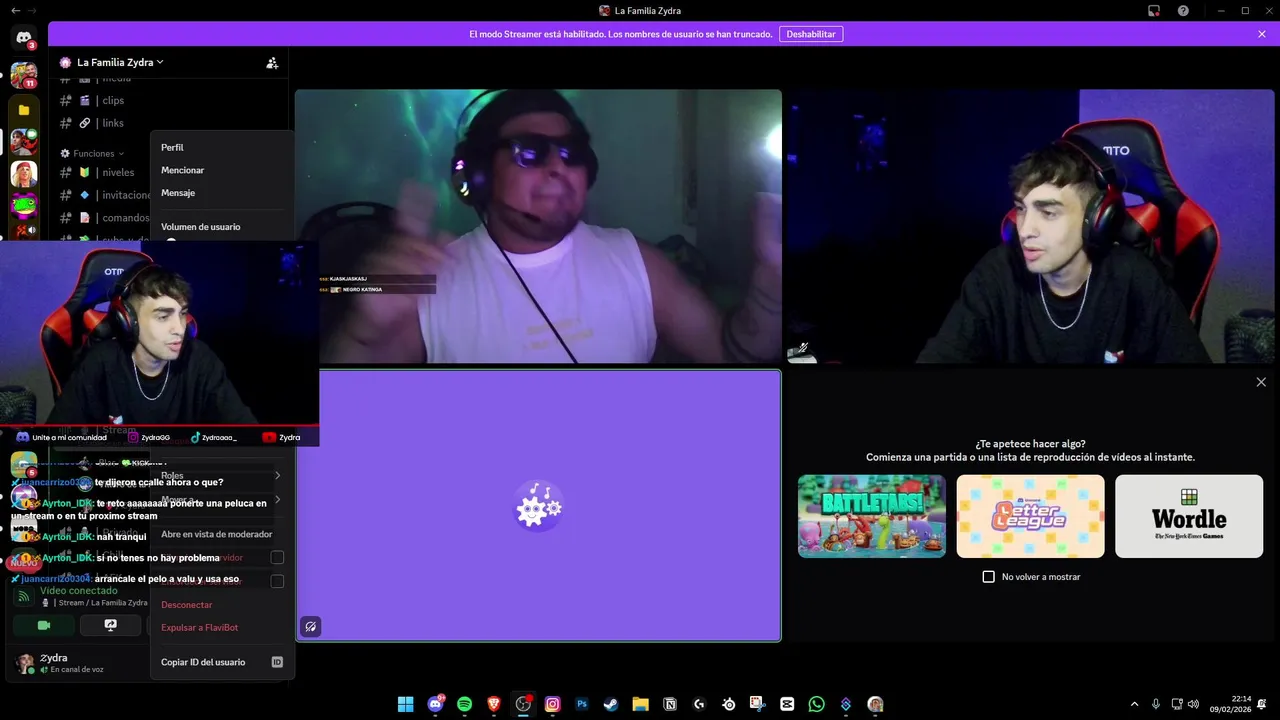Click the icon at the bottom-left of the purple tile
This screenshot has width=1280, height=720.
(311, 627)
